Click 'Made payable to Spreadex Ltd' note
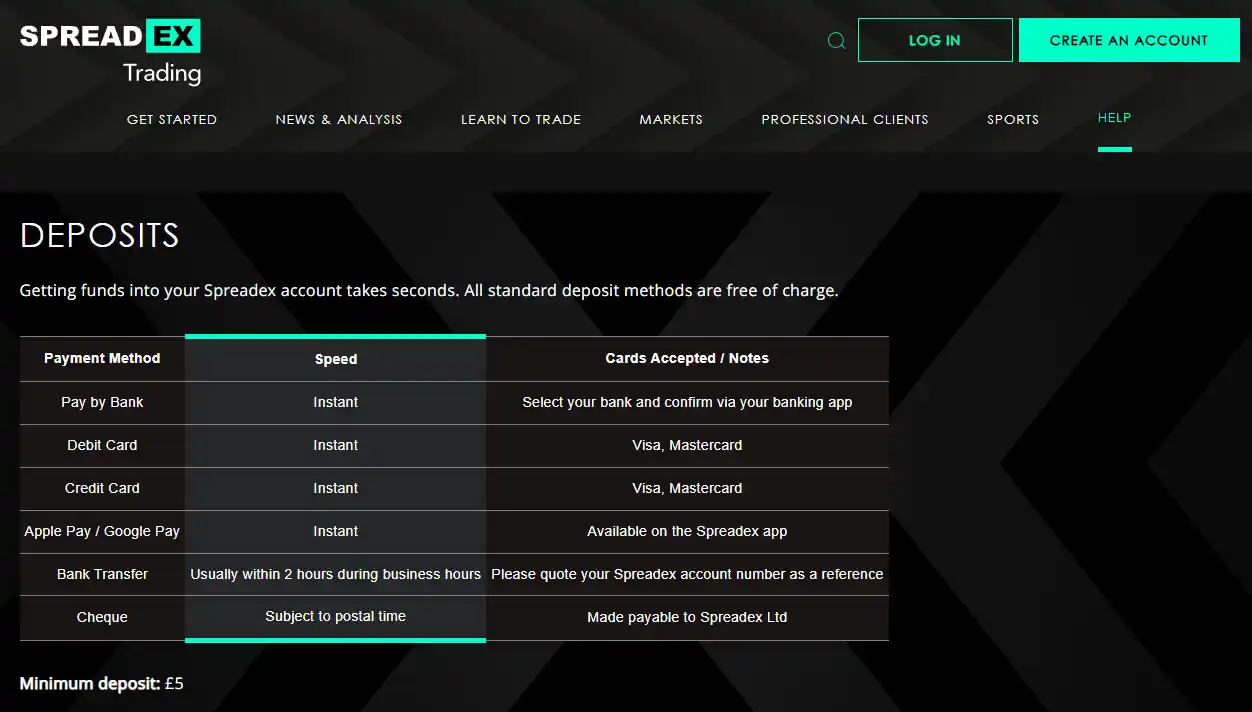1252x712 pixels. tap(687, 617)
